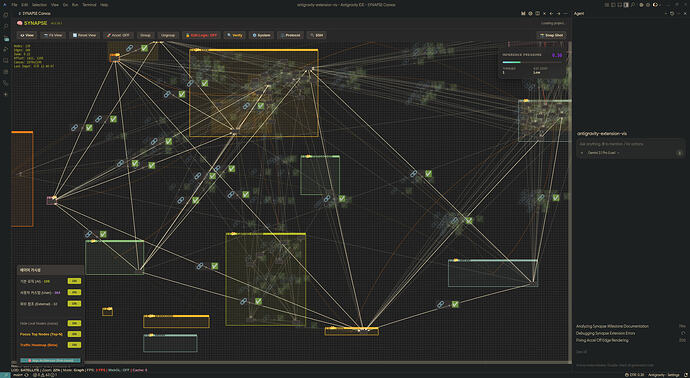Open the Search icon in the activity bar
This screenshot has width=690, height=378.
[x=6, y=26]
